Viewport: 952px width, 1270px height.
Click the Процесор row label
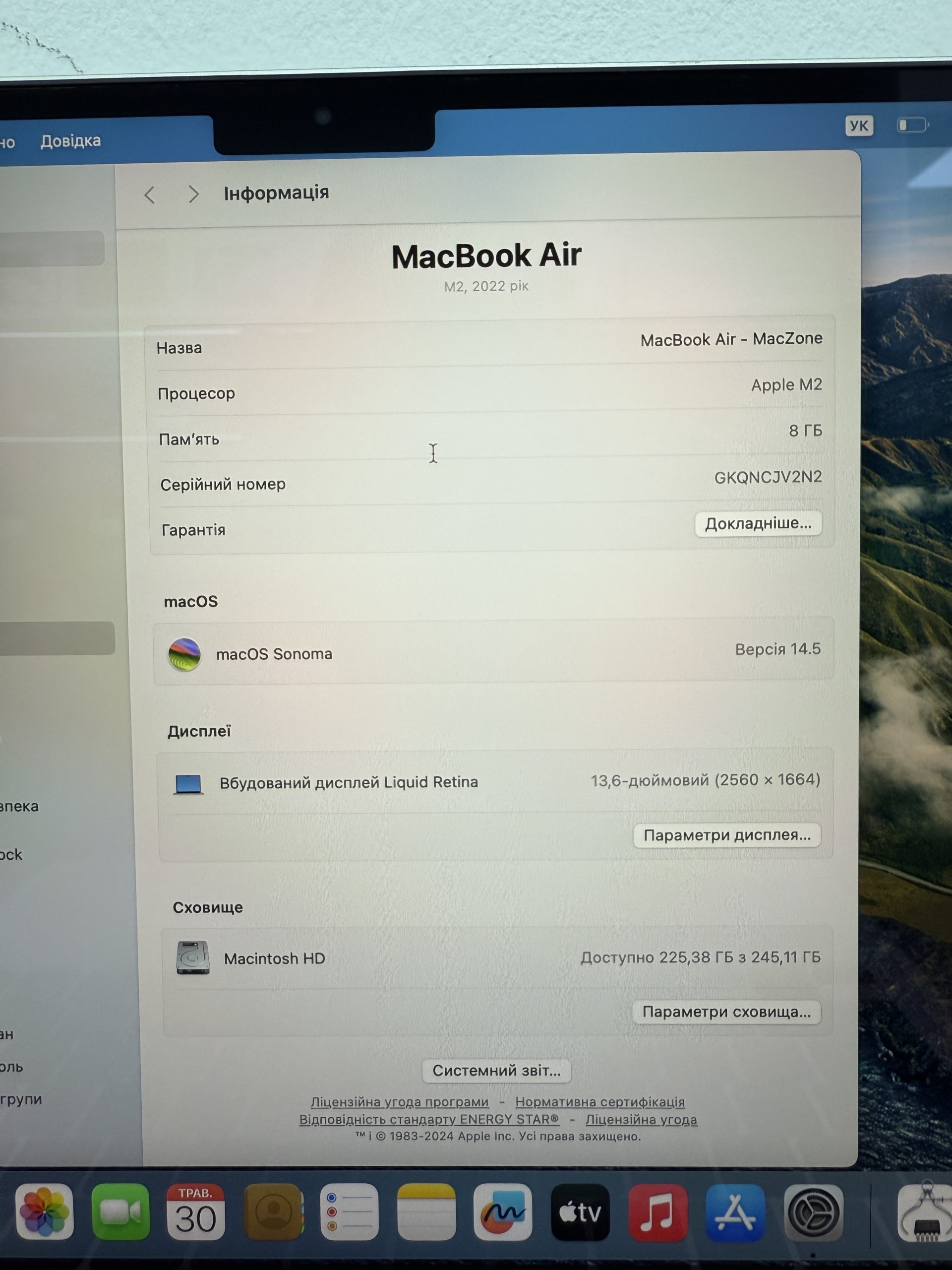pyautogui.click(x=196, y=394)
